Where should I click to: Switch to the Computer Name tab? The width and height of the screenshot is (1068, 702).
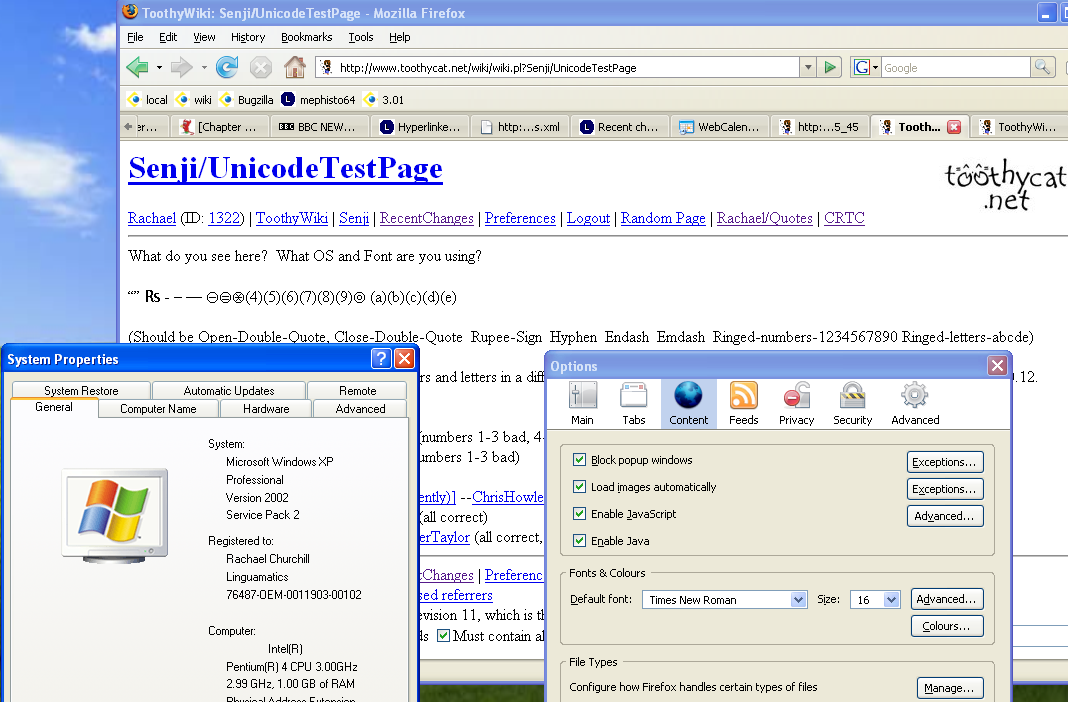pos(158,409)
